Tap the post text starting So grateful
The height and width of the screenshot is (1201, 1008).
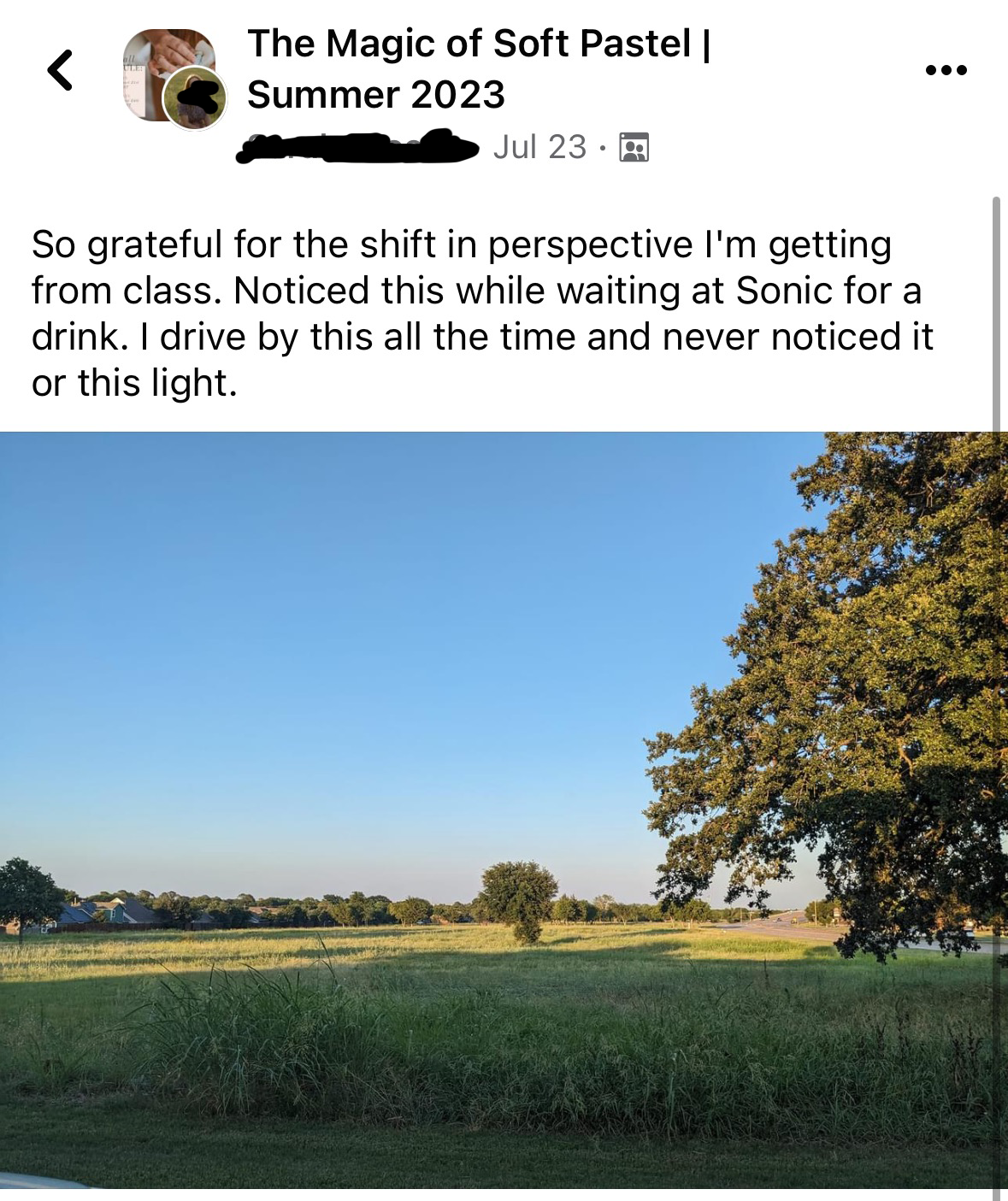coord(482,314)
